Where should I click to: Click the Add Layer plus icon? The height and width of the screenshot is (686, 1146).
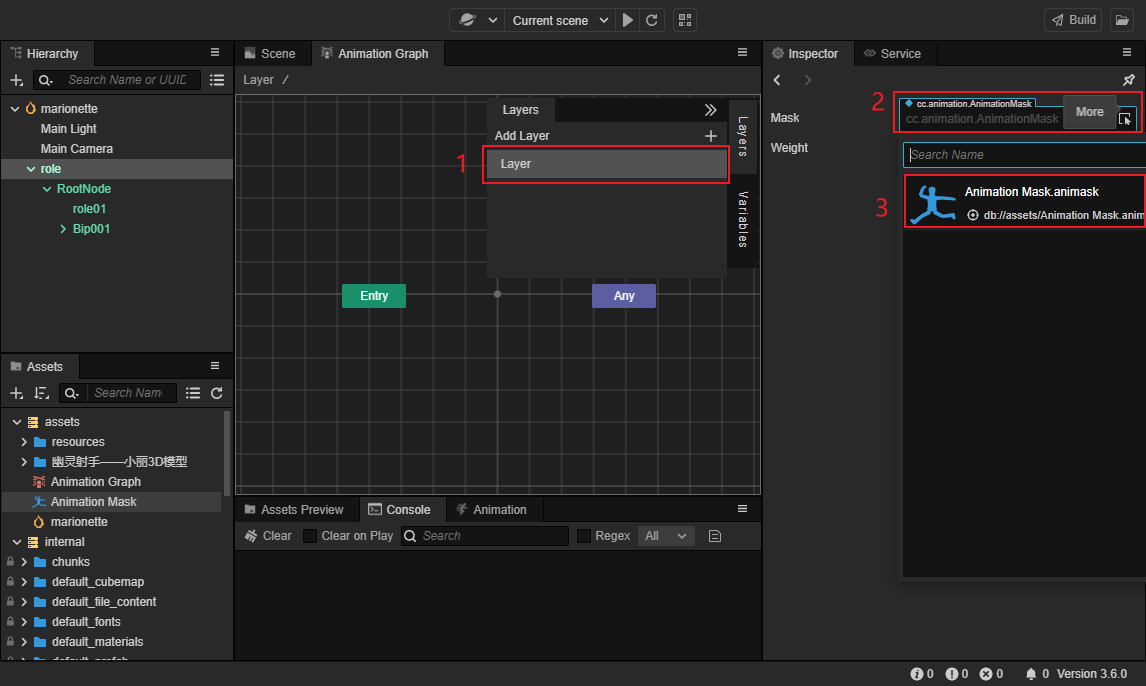tap(711, 136)
